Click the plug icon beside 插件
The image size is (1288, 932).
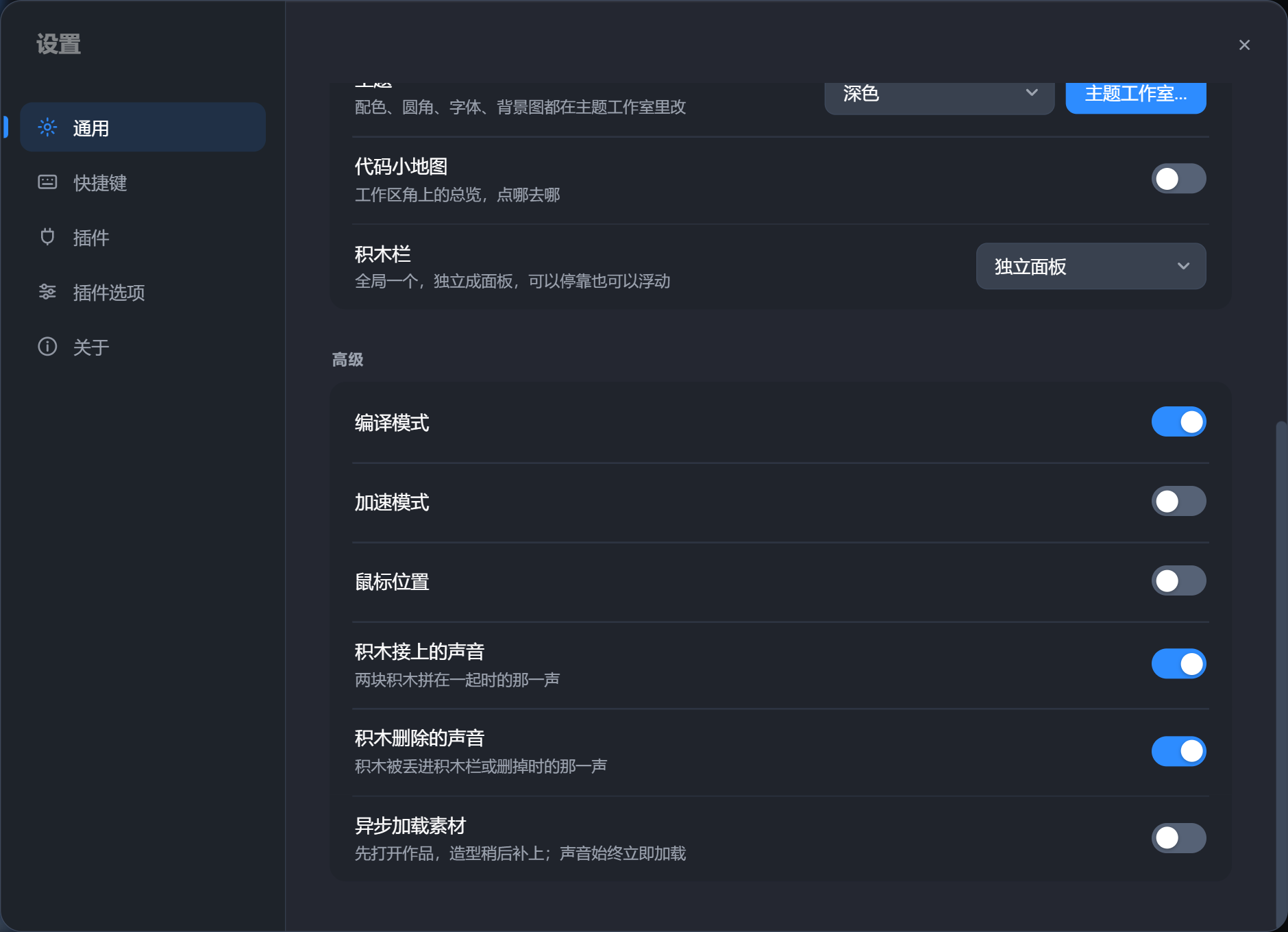coord(47,237)
